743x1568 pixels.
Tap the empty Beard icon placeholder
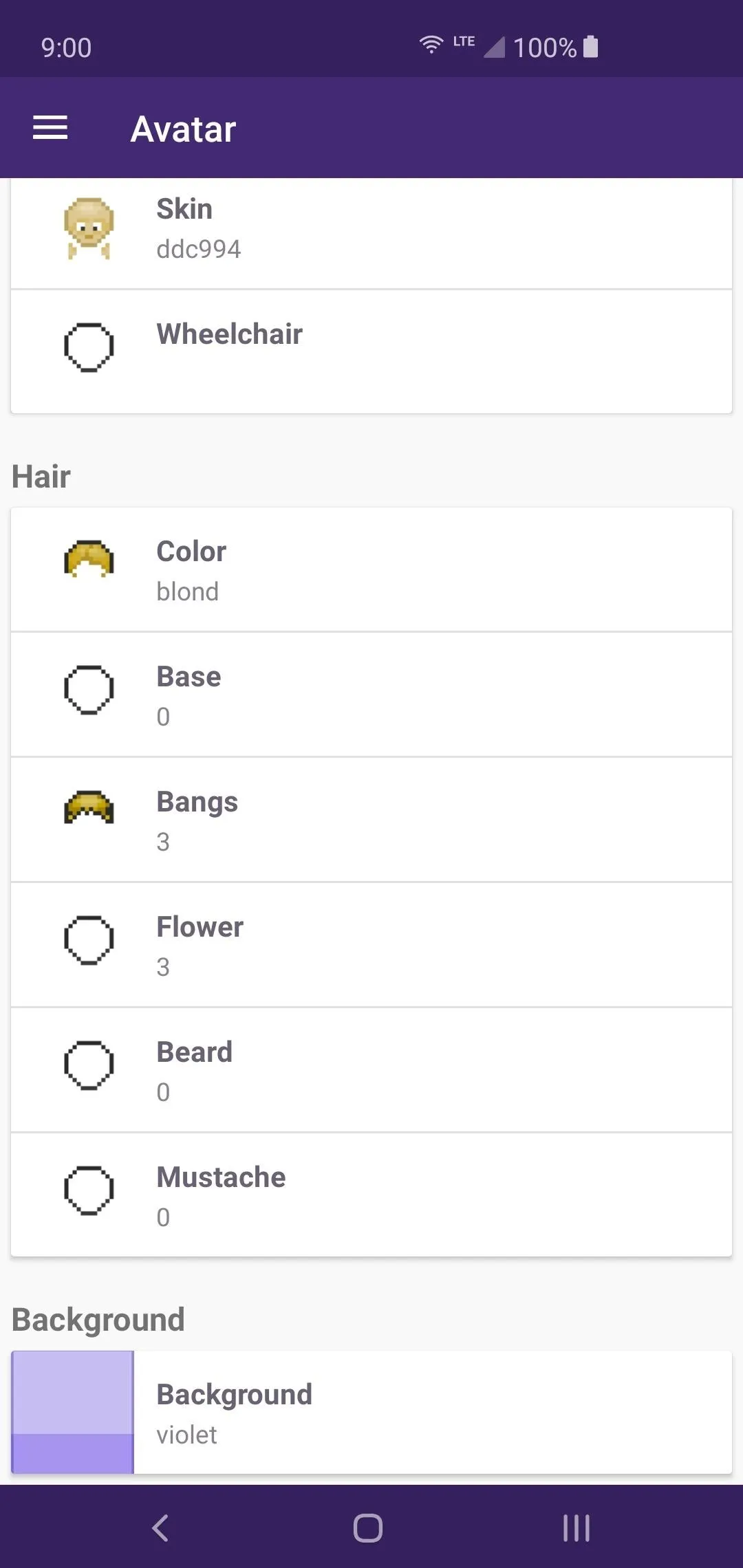click(89, 1065)
